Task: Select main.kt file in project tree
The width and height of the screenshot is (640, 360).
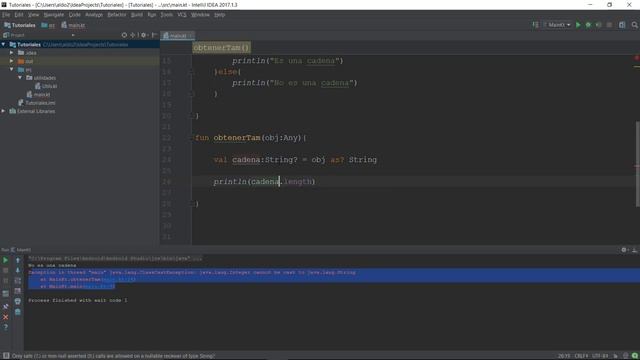Action: 38,94
